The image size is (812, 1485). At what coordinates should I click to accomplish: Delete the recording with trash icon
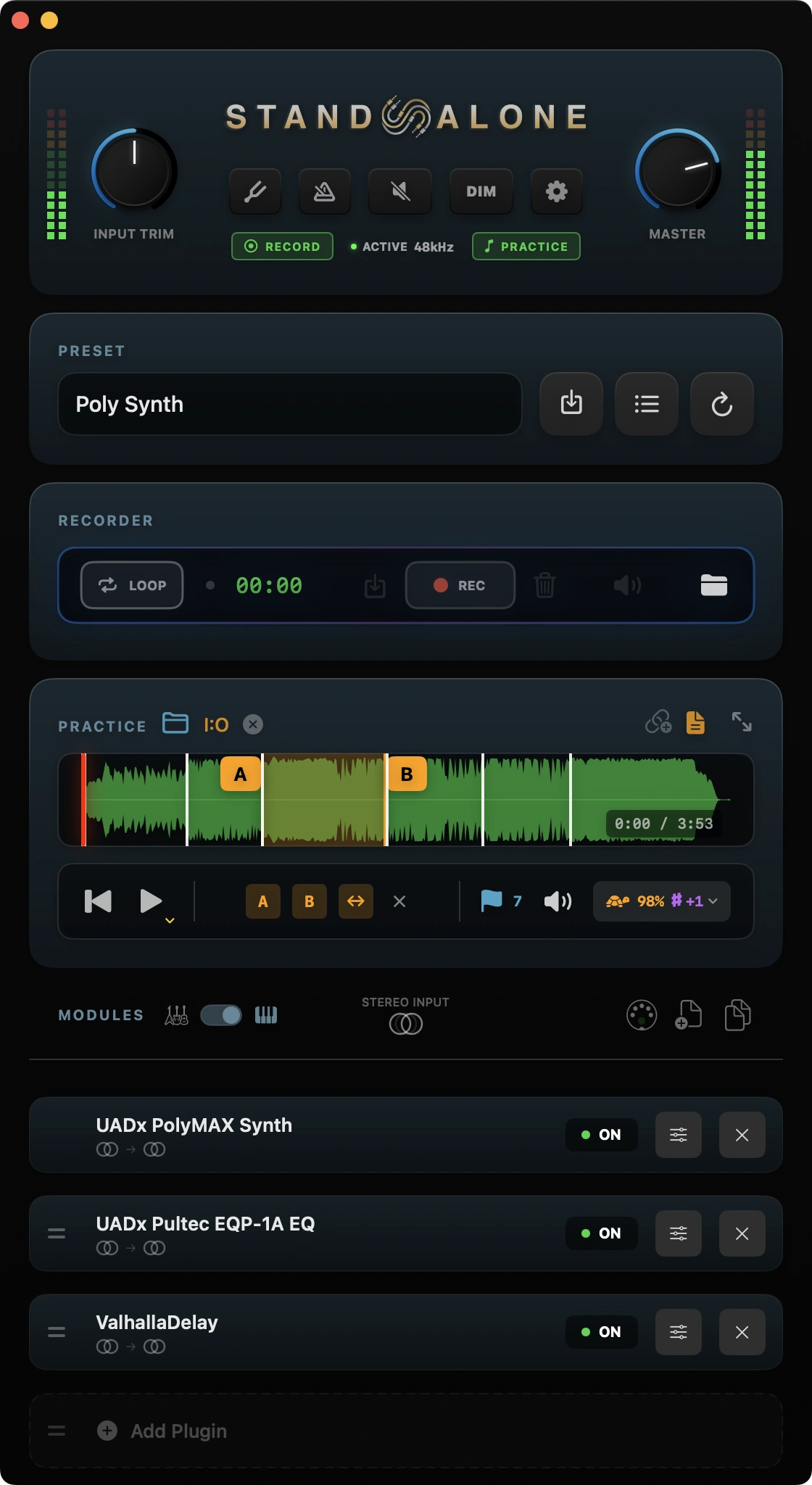tap(544, 585)
